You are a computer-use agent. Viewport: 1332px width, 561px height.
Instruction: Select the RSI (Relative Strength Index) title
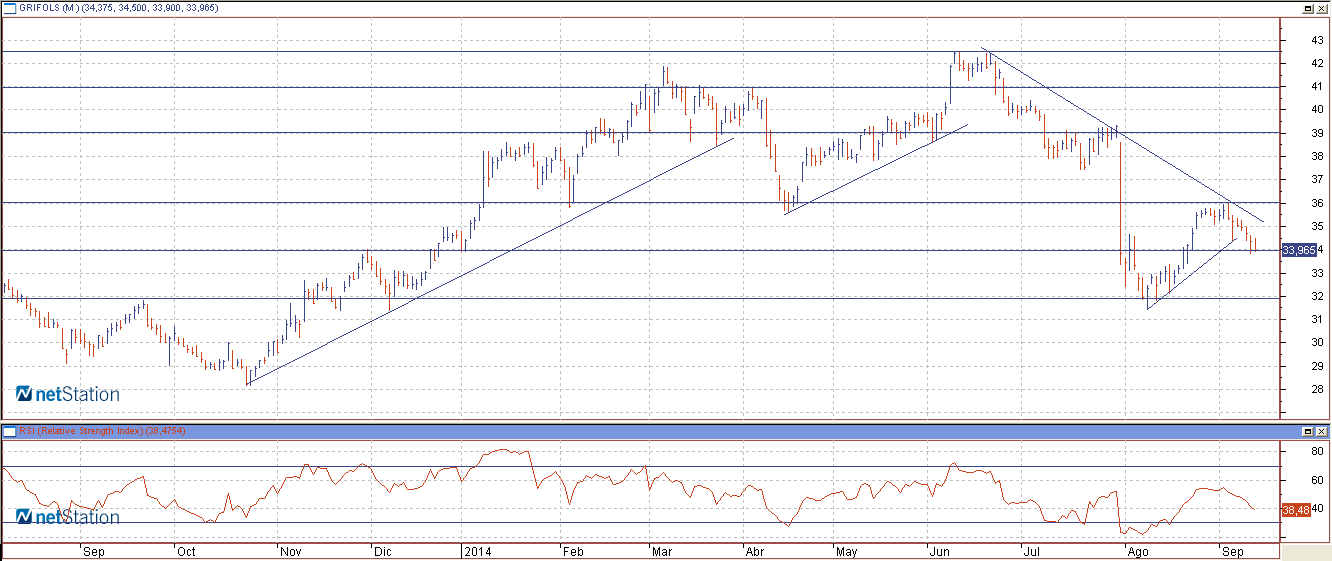(83, 431)
